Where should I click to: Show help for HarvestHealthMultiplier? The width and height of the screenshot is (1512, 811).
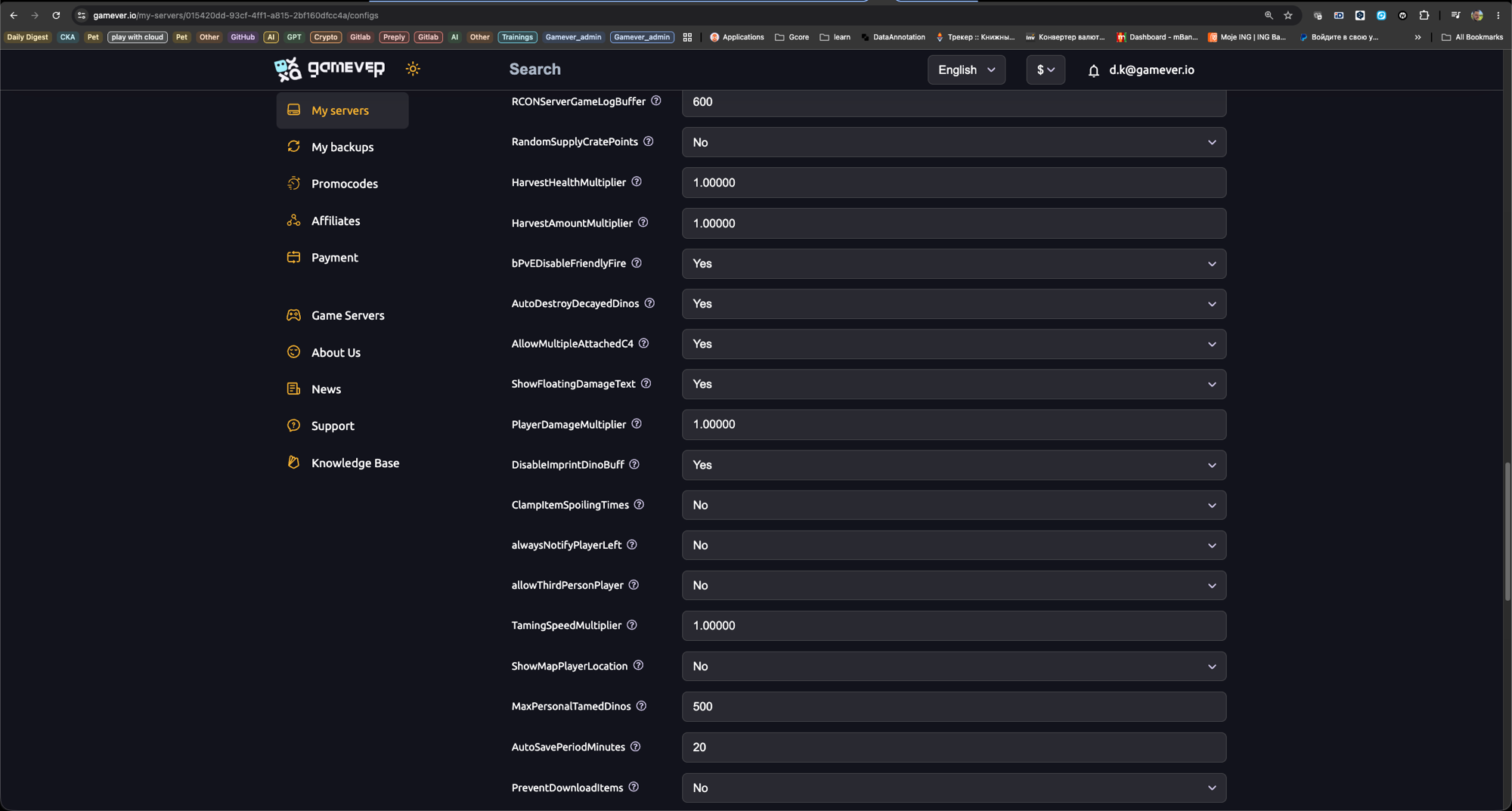pyautogui.click(x=637, y=181)
